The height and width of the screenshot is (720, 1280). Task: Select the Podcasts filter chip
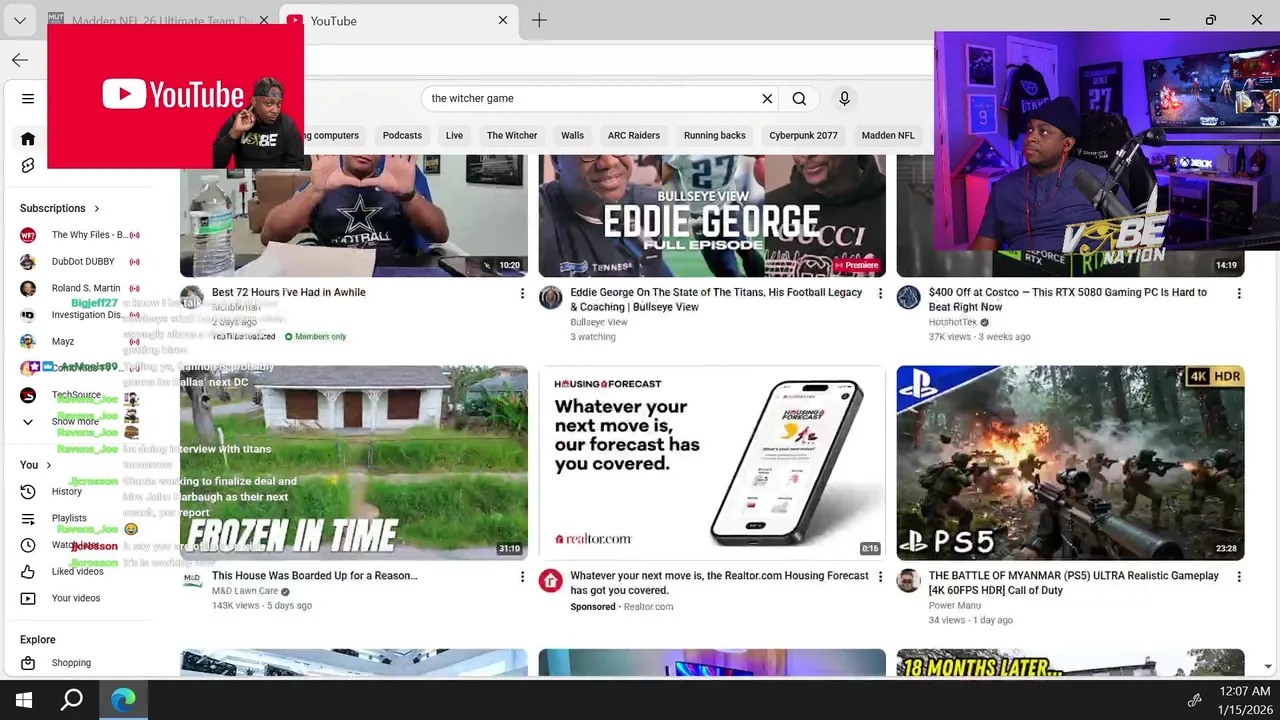402,135
